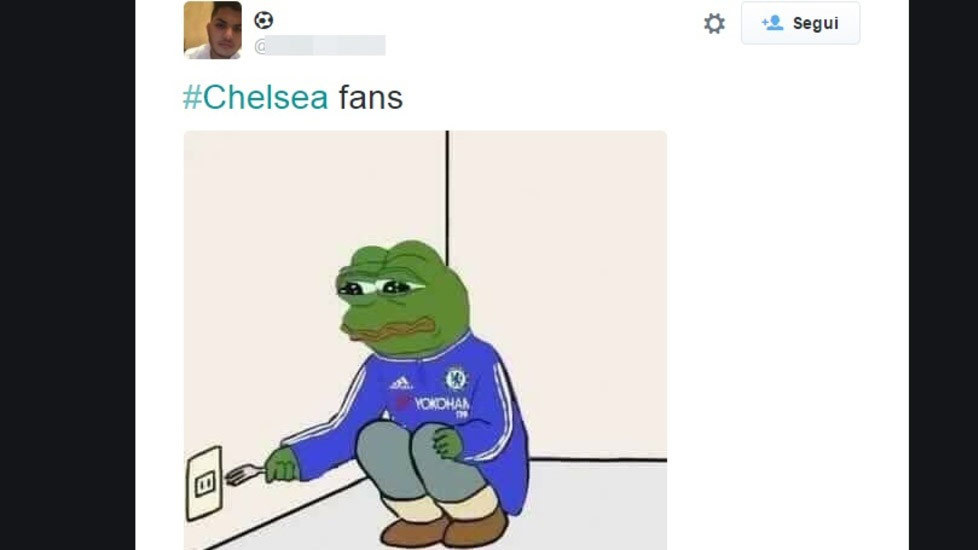The width and height of the screenshot is (978, 550).
Task: Click the Chelsea crest on the blue jersey
Action: point(457,378)
